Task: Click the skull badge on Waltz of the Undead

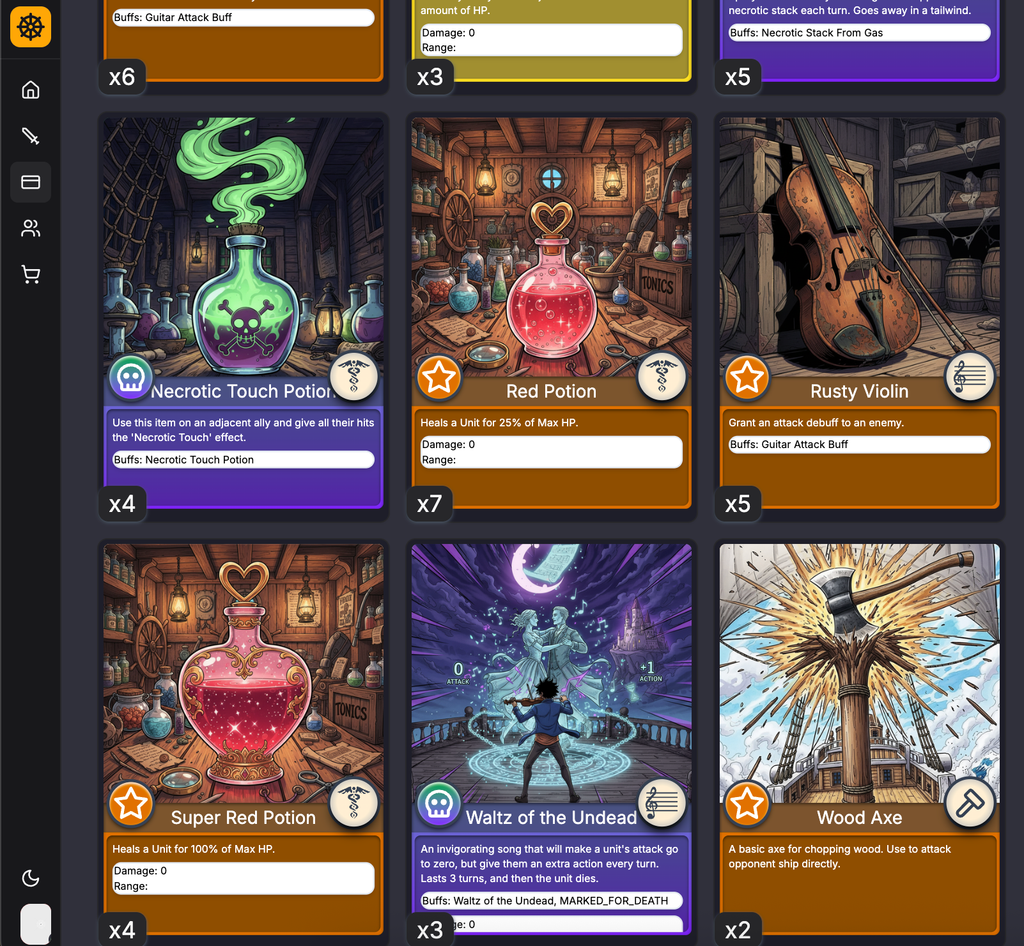Action: tap(439, 804)
